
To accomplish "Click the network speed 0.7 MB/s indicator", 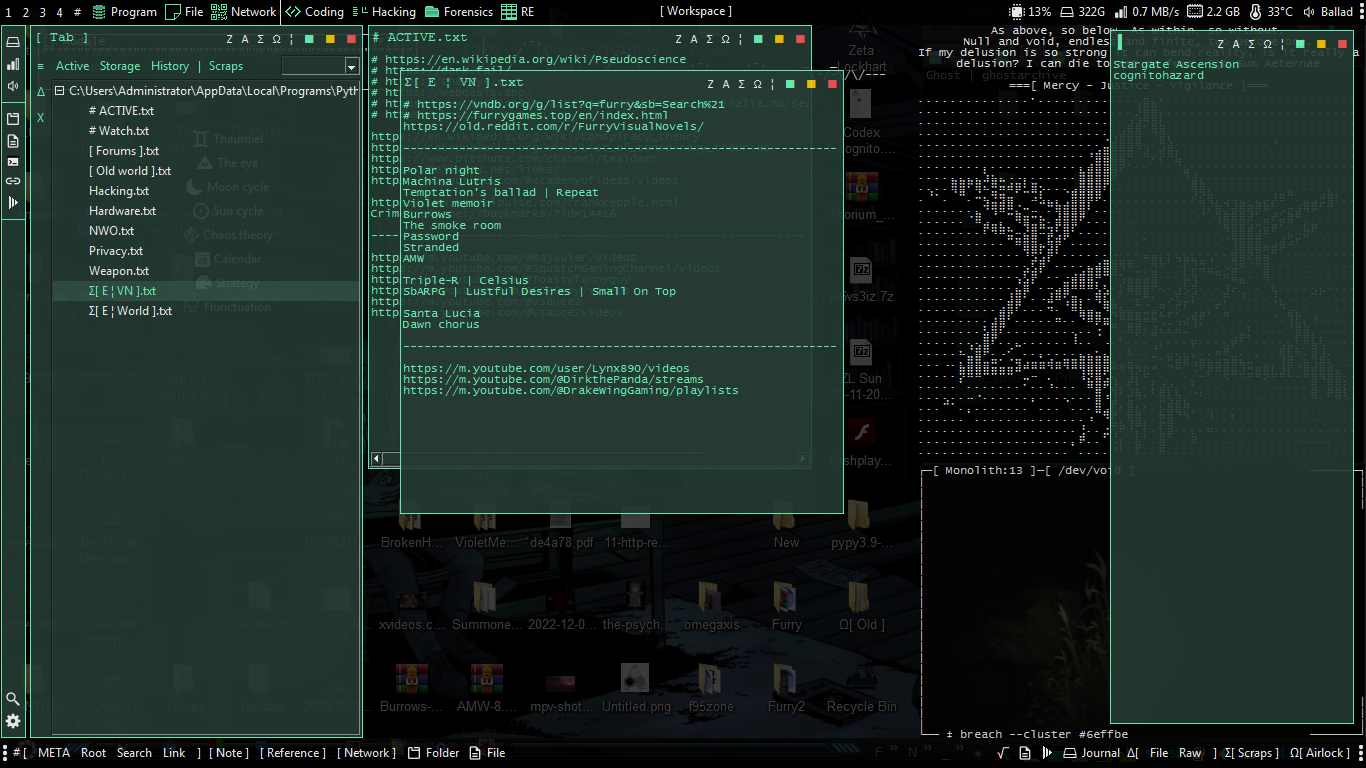I will (1146, 12).
